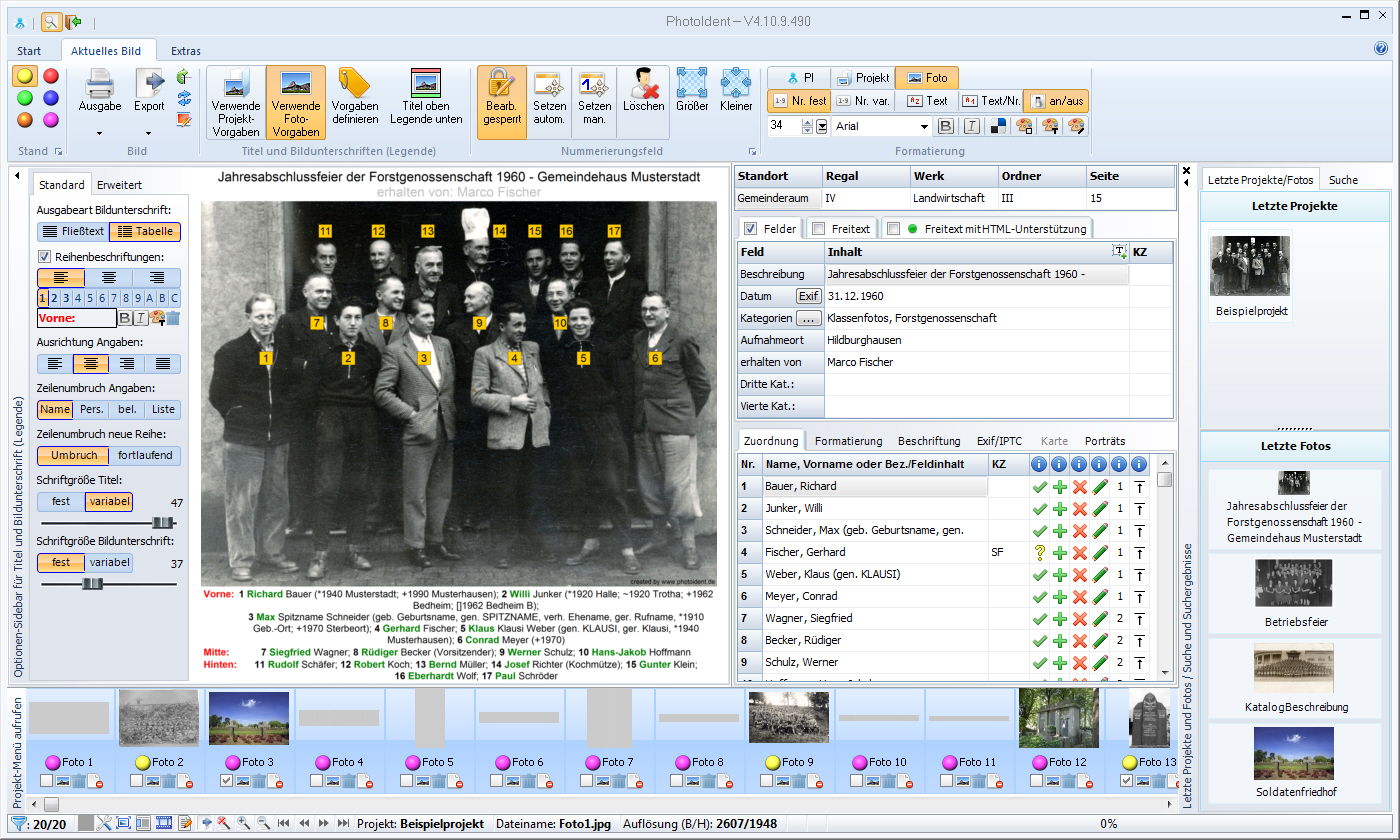The image size is (1400, 840).
Task: Open the Porträts tab
Action: click(1104, 441)
